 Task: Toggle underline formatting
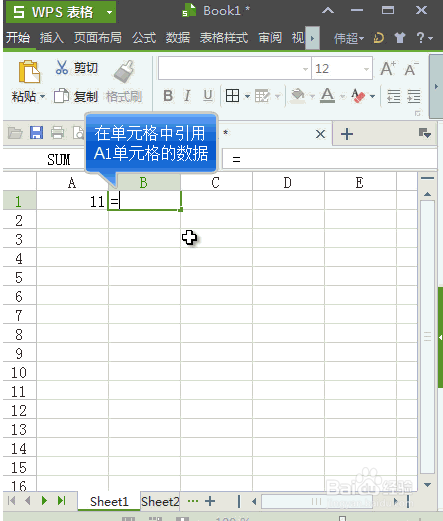coord(208,96)
